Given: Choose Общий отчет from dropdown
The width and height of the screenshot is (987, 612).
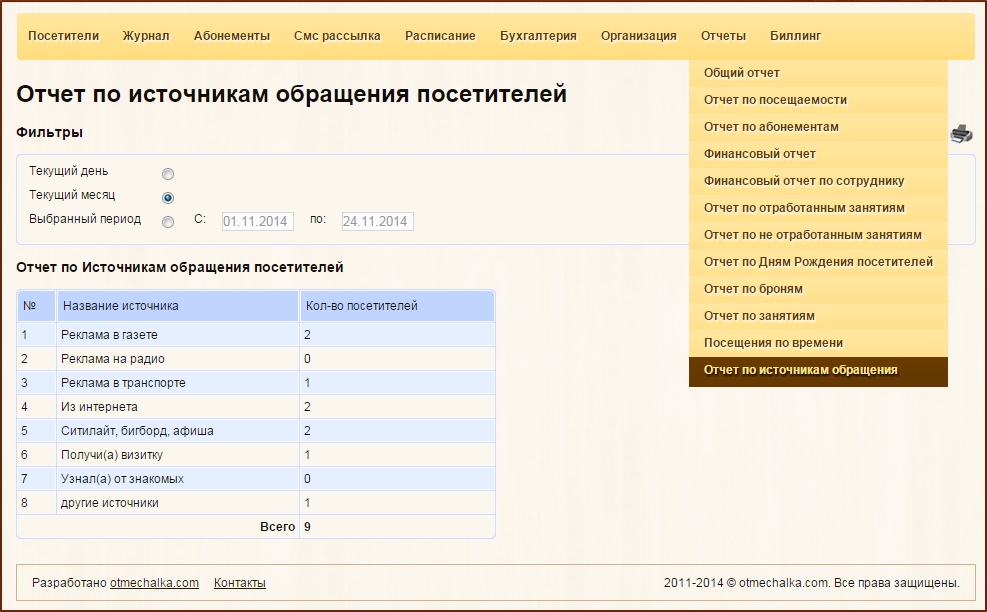Looking at the screenshot, I should click(x=818, y=73).
